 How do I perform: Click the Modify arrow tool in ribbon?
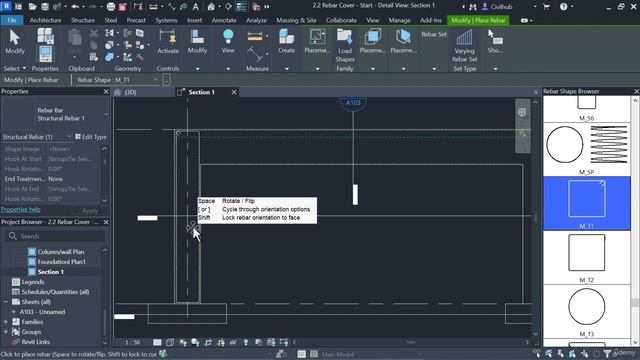coord(15,42)
